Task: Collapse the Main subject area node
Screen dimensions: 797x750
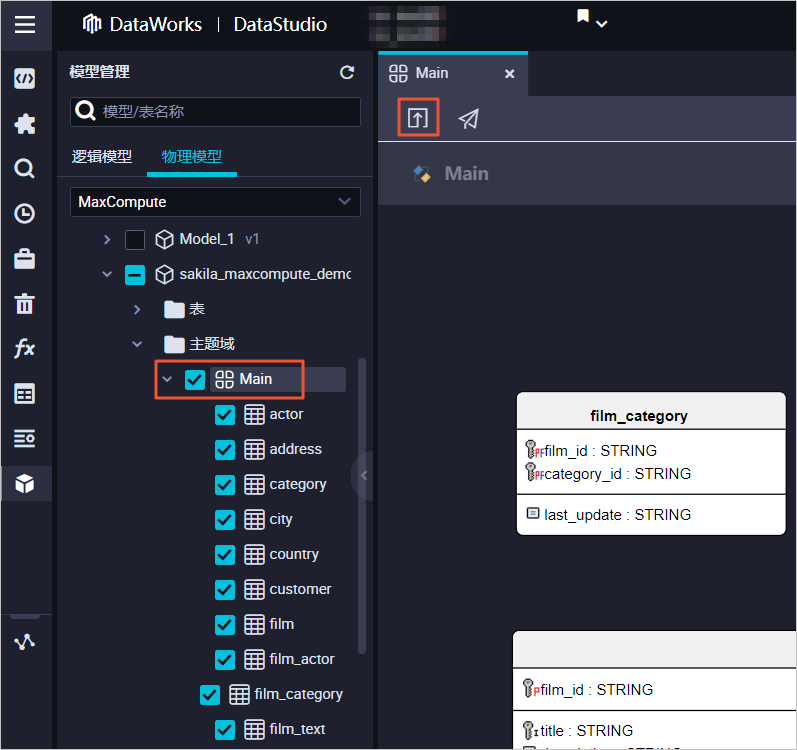Action: click(167, 379)
